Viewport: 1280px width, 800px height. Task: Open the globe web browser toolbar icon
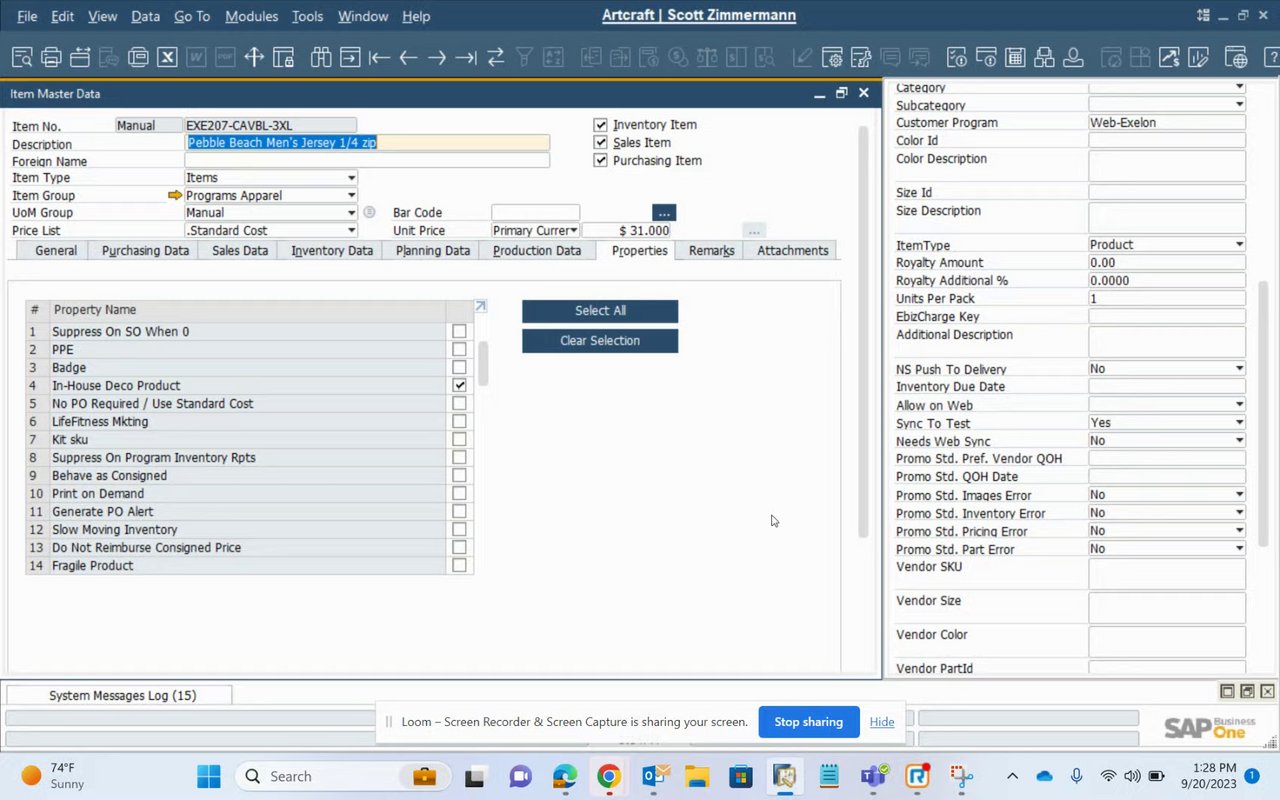click(1236, 57)
